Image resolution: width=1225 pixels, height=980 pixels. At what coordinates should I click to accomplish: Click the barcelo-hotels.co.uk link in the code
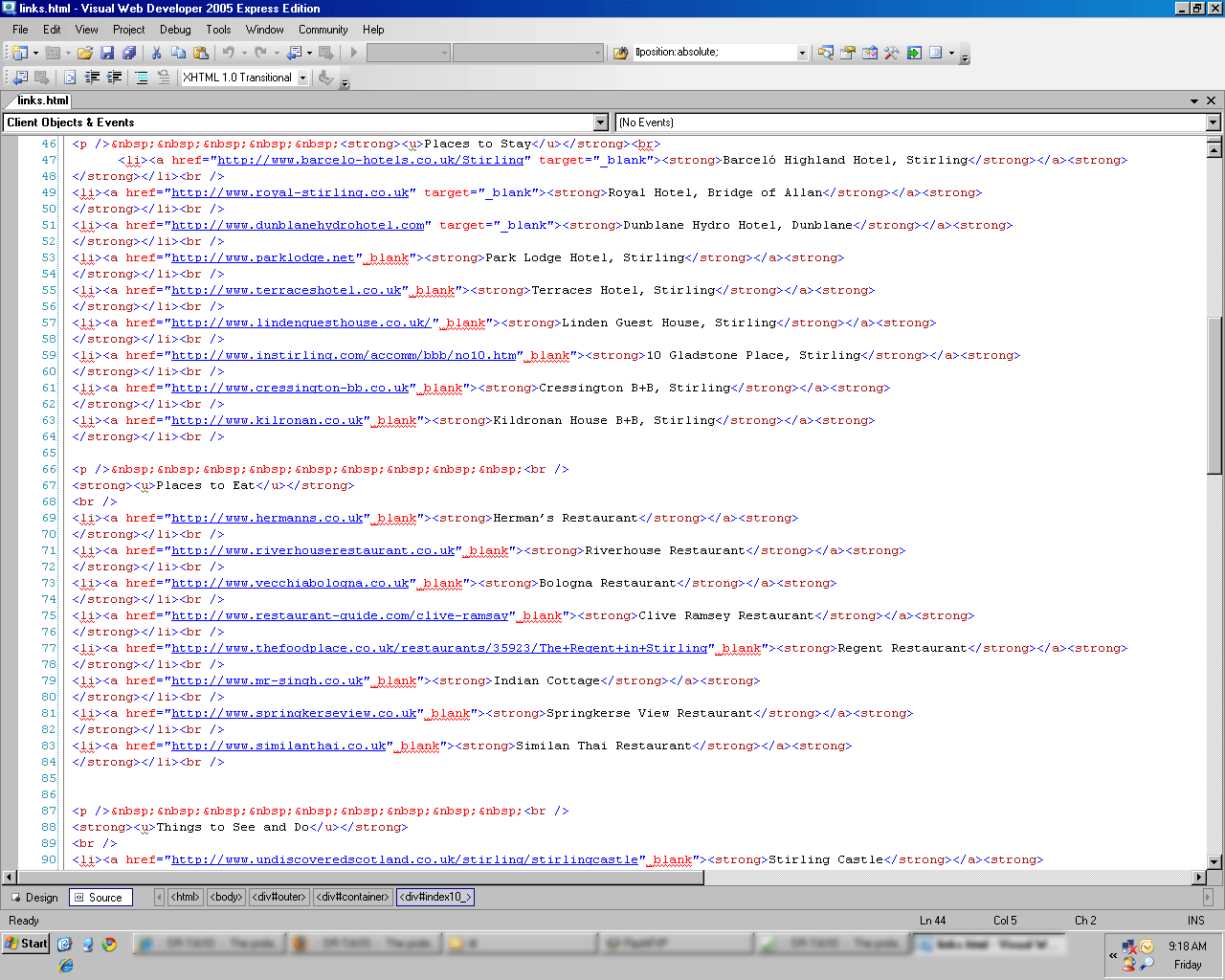(x=370, y=161)
